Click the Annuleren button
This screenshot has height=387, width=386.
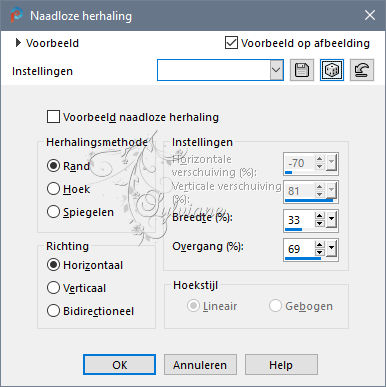click(x=200, y=365)
